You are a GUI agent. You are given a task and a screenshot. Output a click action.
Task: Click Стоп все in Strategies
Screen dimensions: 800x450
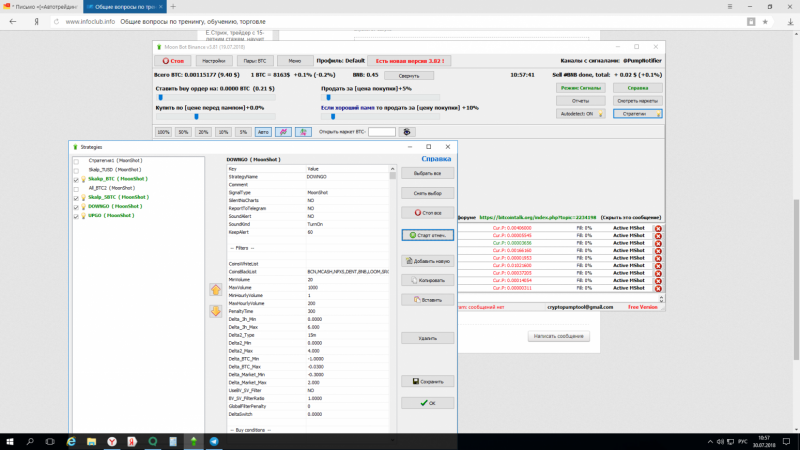pyautogui.click(x=428, y=213)
